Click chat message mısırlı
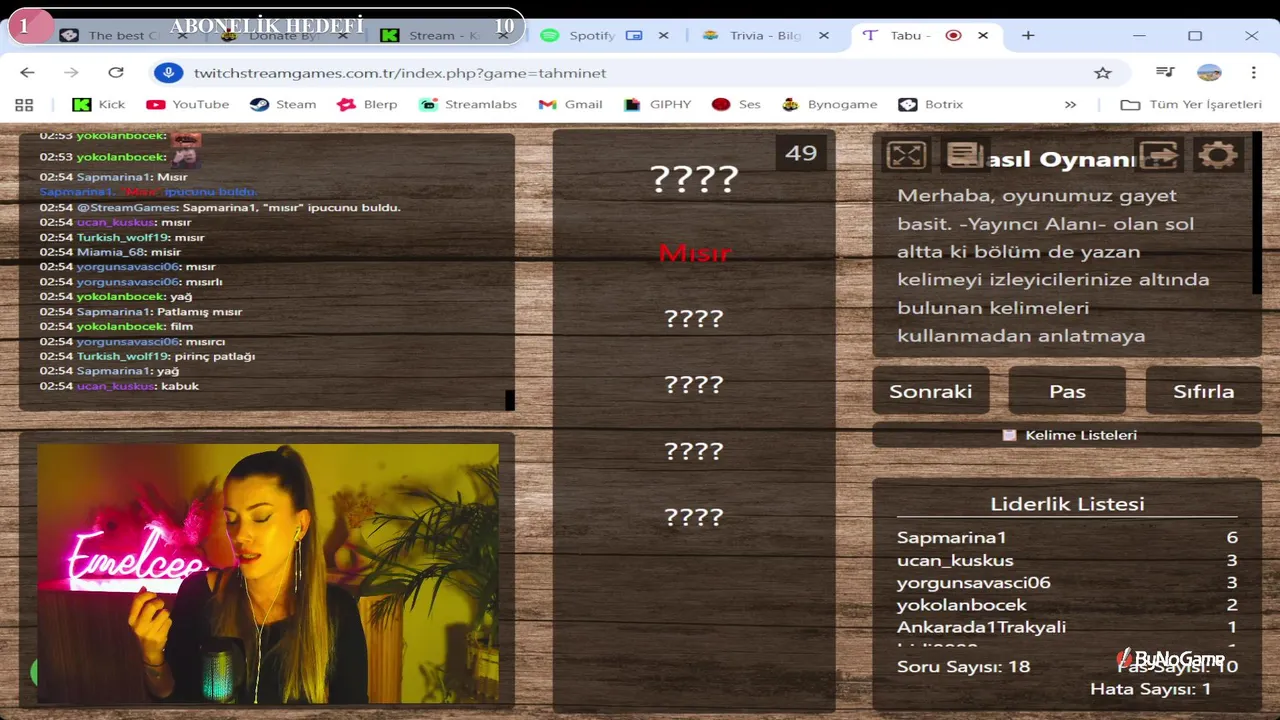The height and width of the screenshot is (720, 1280). [131, 282]
